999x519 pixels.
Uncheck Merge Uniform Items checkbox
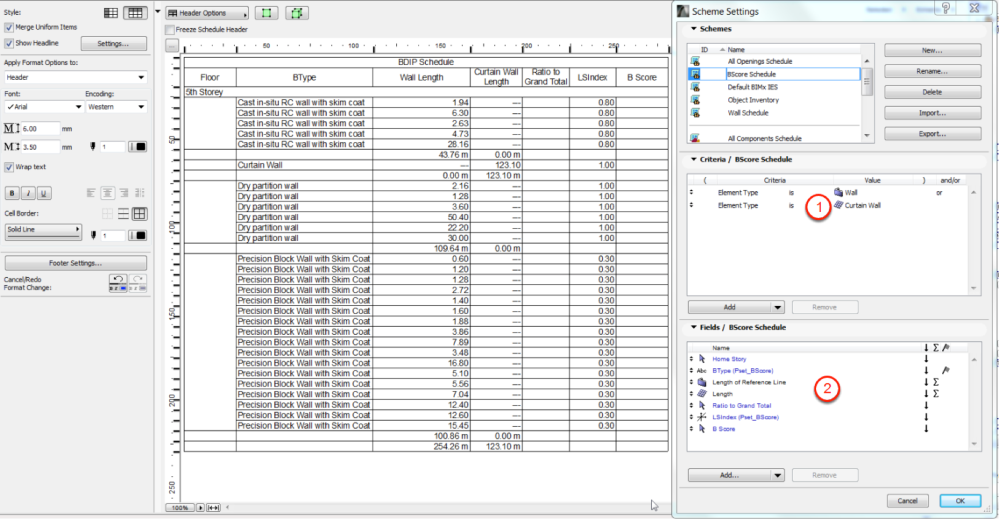click(x=9, y=29)
